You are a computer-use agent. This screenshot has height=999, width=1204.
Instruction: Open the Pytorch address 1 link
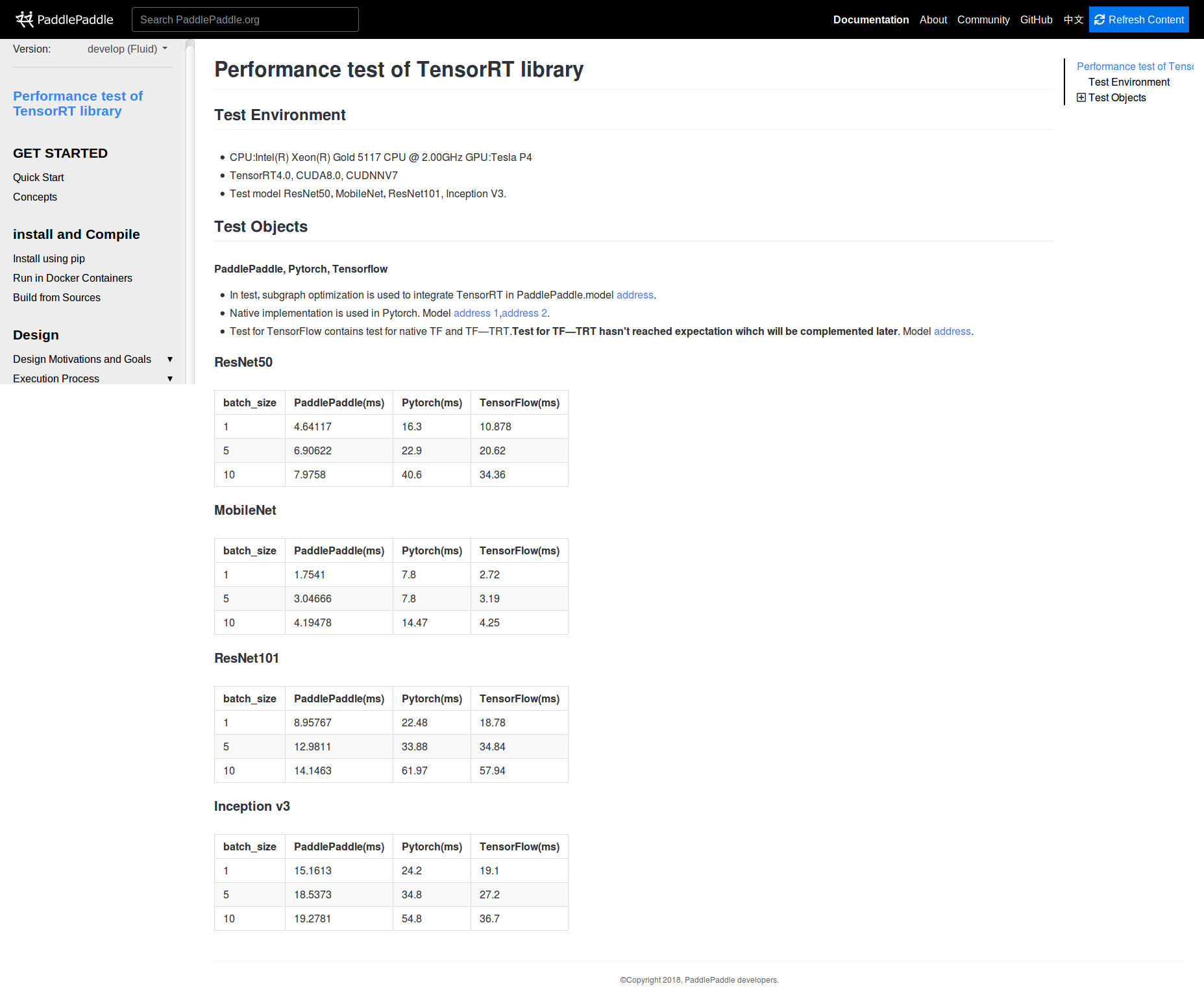[476, 313]
